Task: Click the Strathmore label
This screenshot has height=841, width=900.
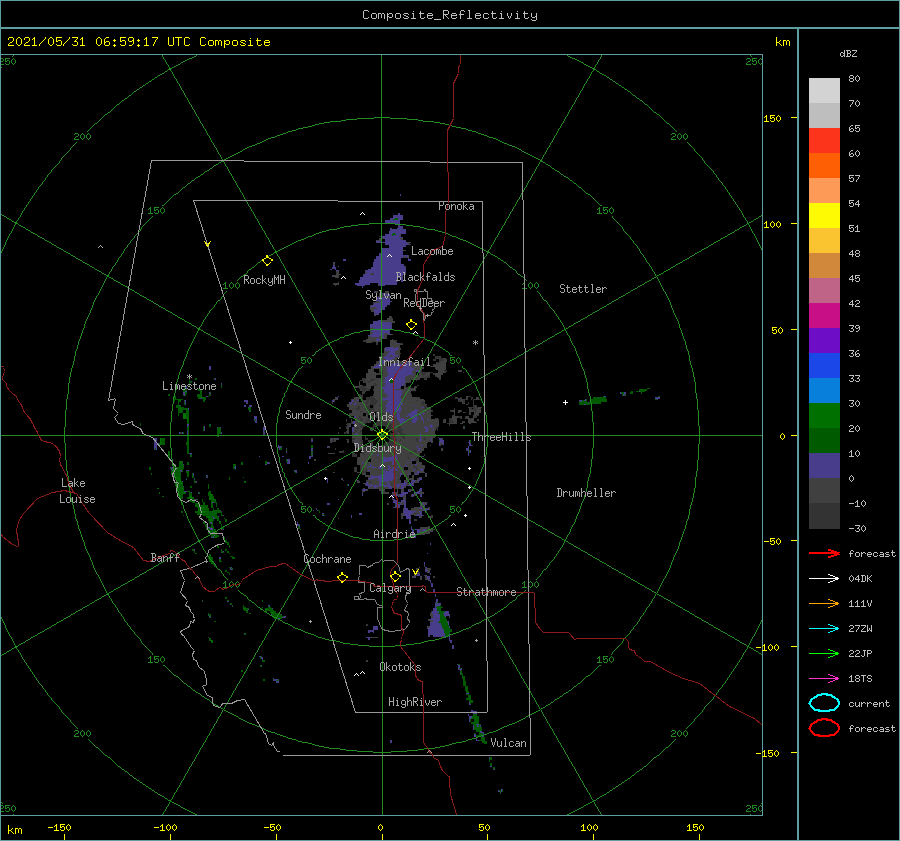Action: tap(486, 592)
